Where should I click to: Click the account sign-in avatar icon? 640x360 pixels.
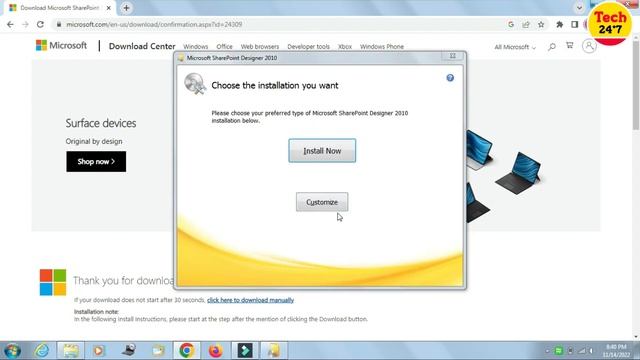pyautogui.click(x=589, y=46)
